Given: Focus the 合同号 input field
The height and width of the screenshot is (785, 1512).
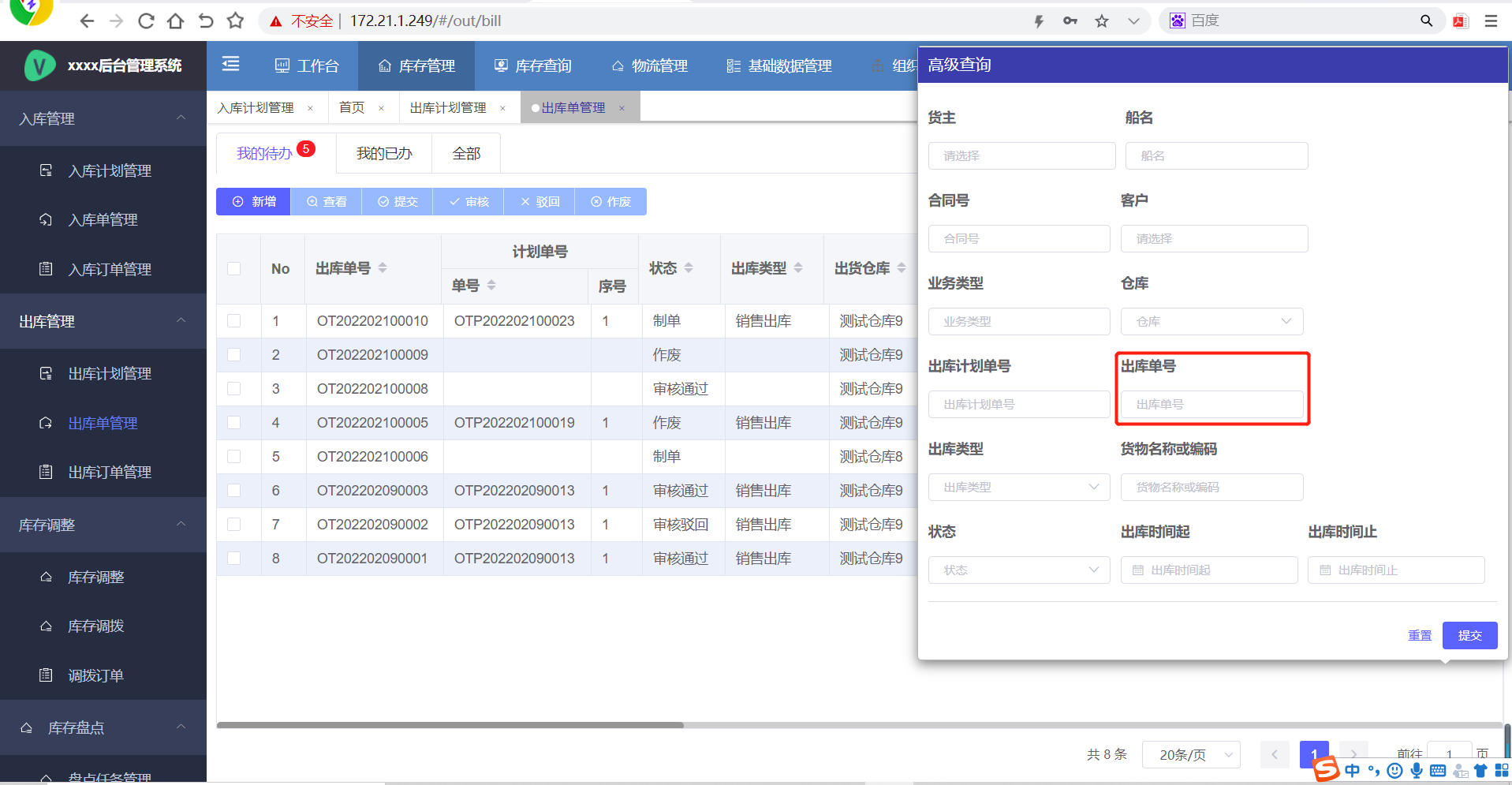Looking at the screenshot, I should point(1019,239).
